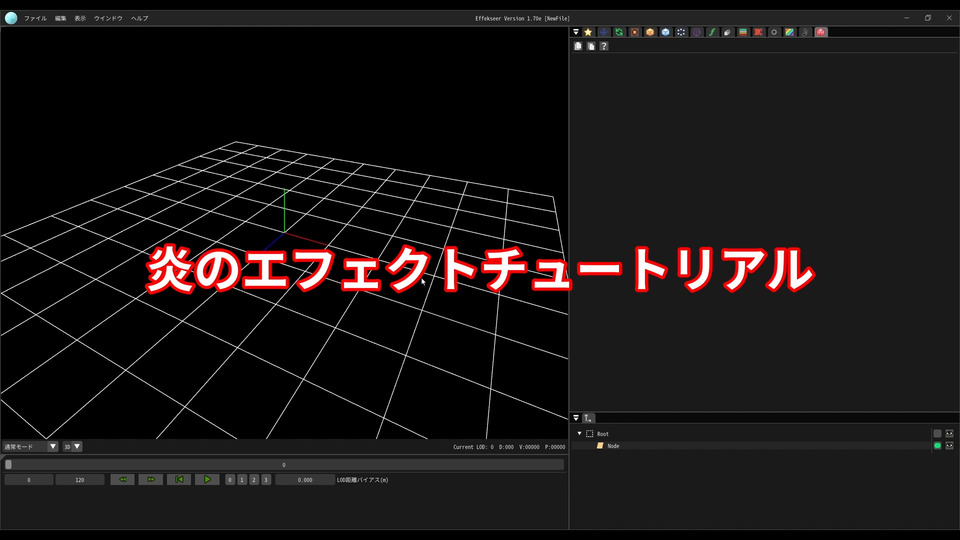The image size is (960, 540).
Task: Open the blue cube tab icon
Action: (666, 32)
